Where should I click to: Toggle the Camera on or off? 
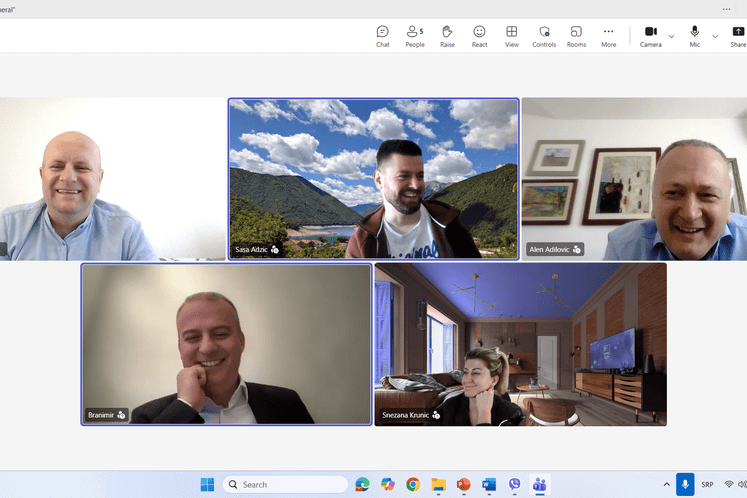(650, 36)
